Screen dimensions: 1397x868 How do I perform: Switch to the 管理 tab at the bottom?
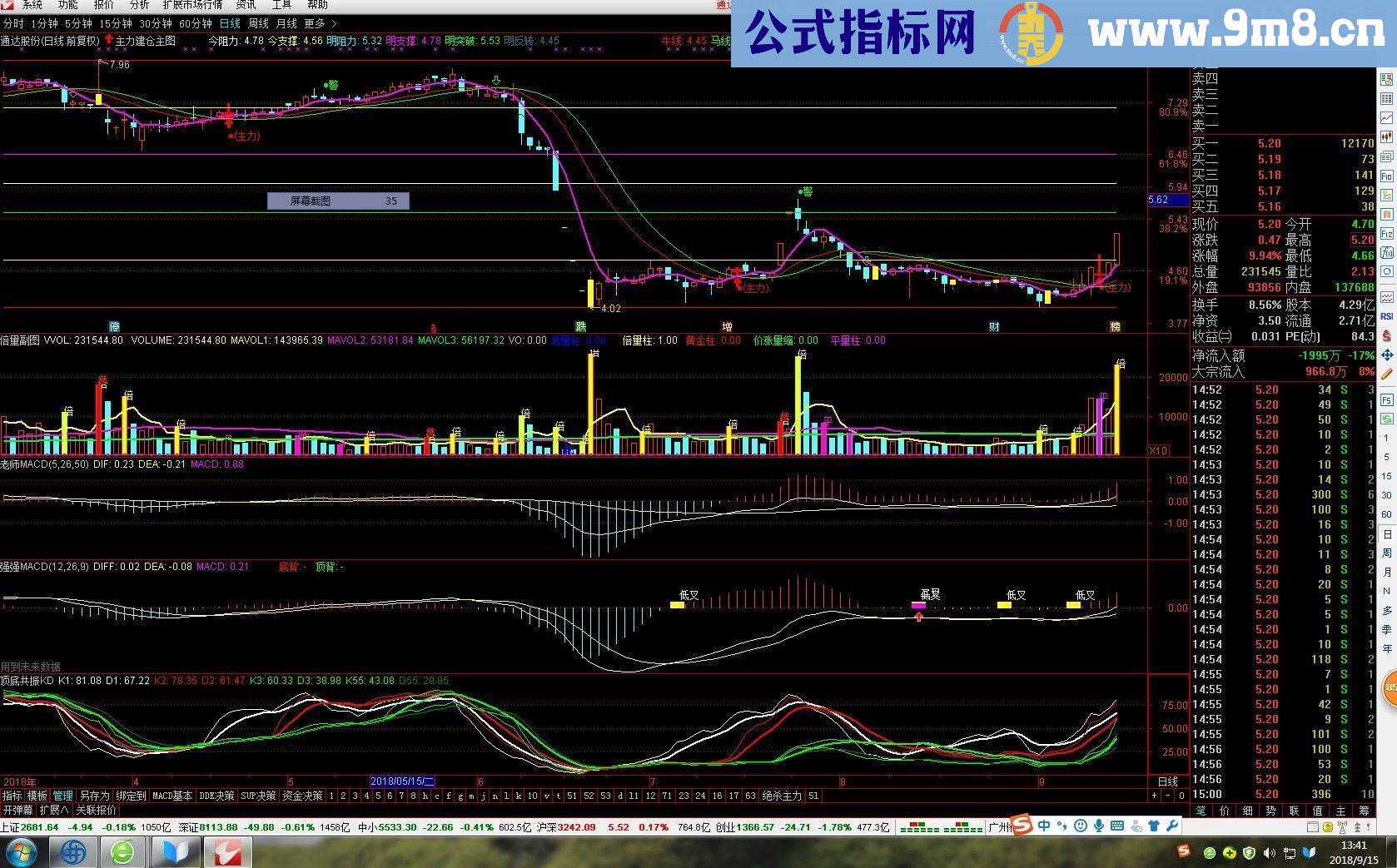[x=62, y=796]
